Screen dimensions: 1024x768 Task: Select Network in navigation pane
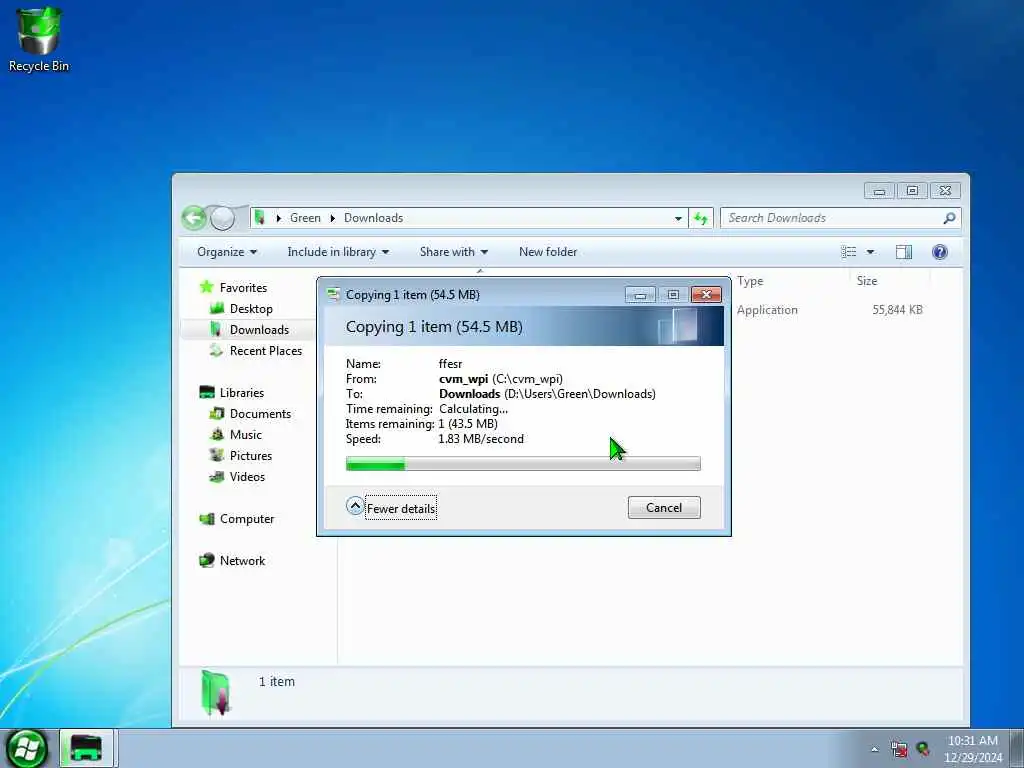coord(242,560)
